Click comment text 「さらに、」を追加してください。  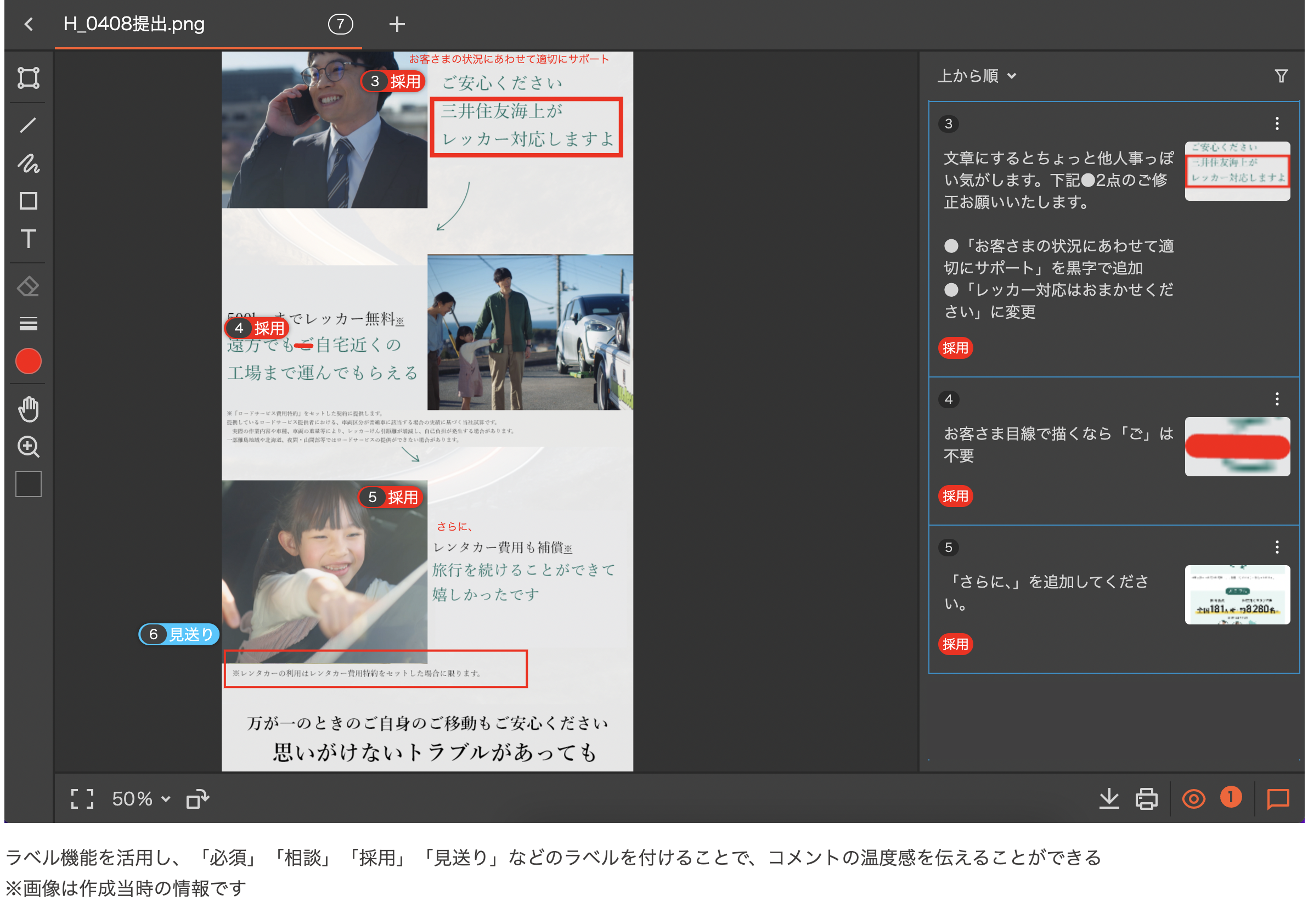[x=1046, y=593]
